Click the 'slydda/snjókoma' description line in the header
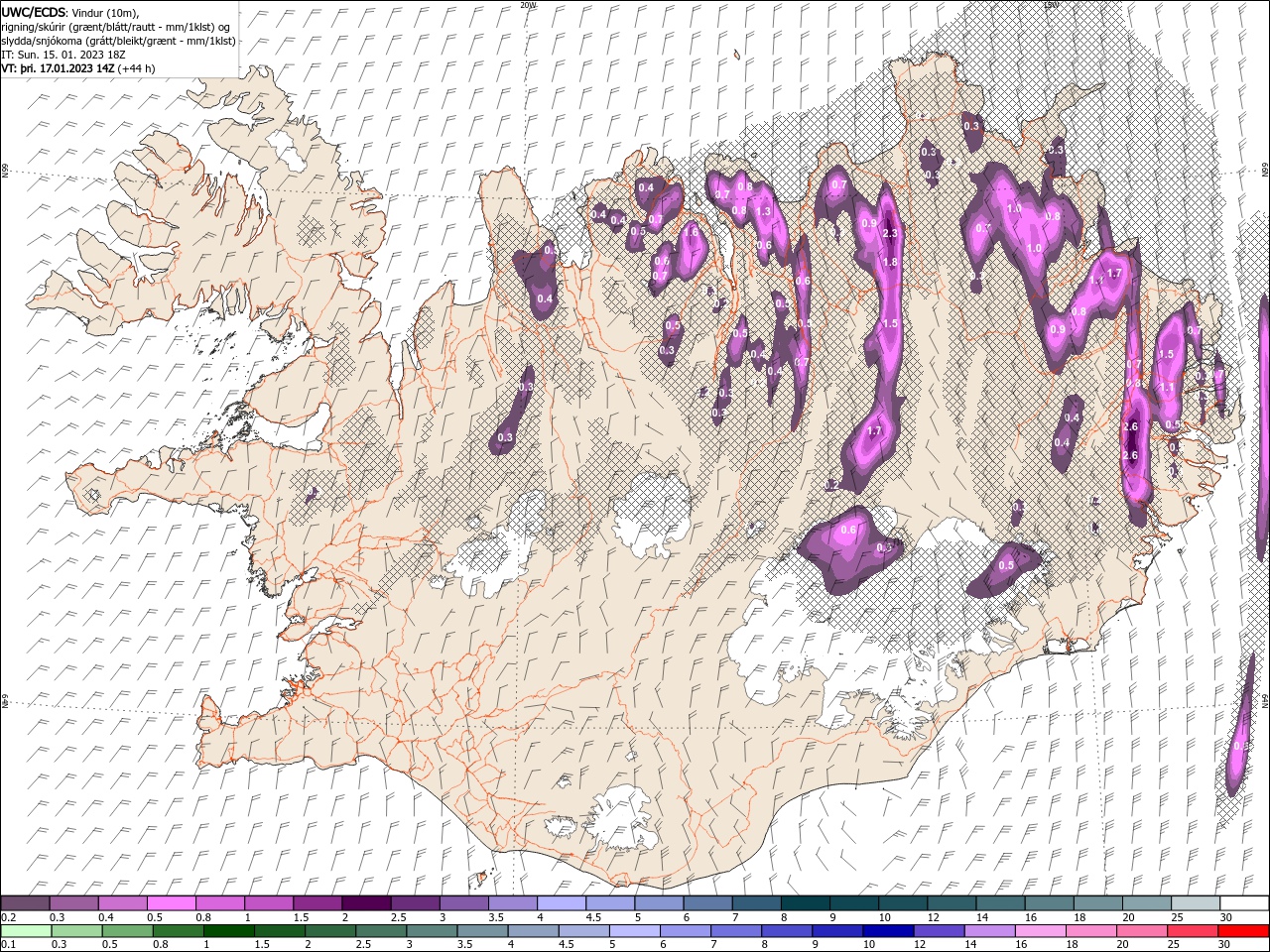 point(118,41)
